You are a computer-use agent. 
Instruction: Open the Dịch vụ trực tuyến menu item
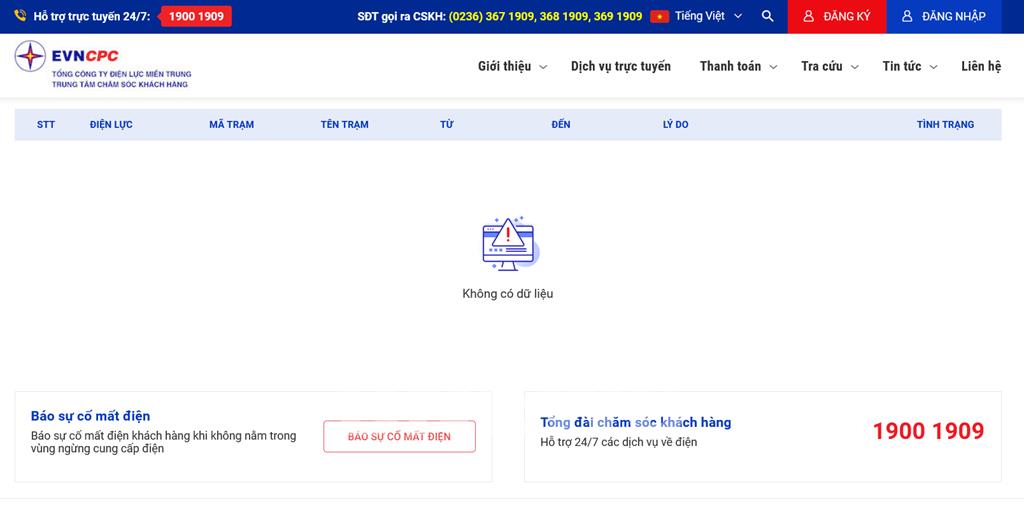coord(620,66)
